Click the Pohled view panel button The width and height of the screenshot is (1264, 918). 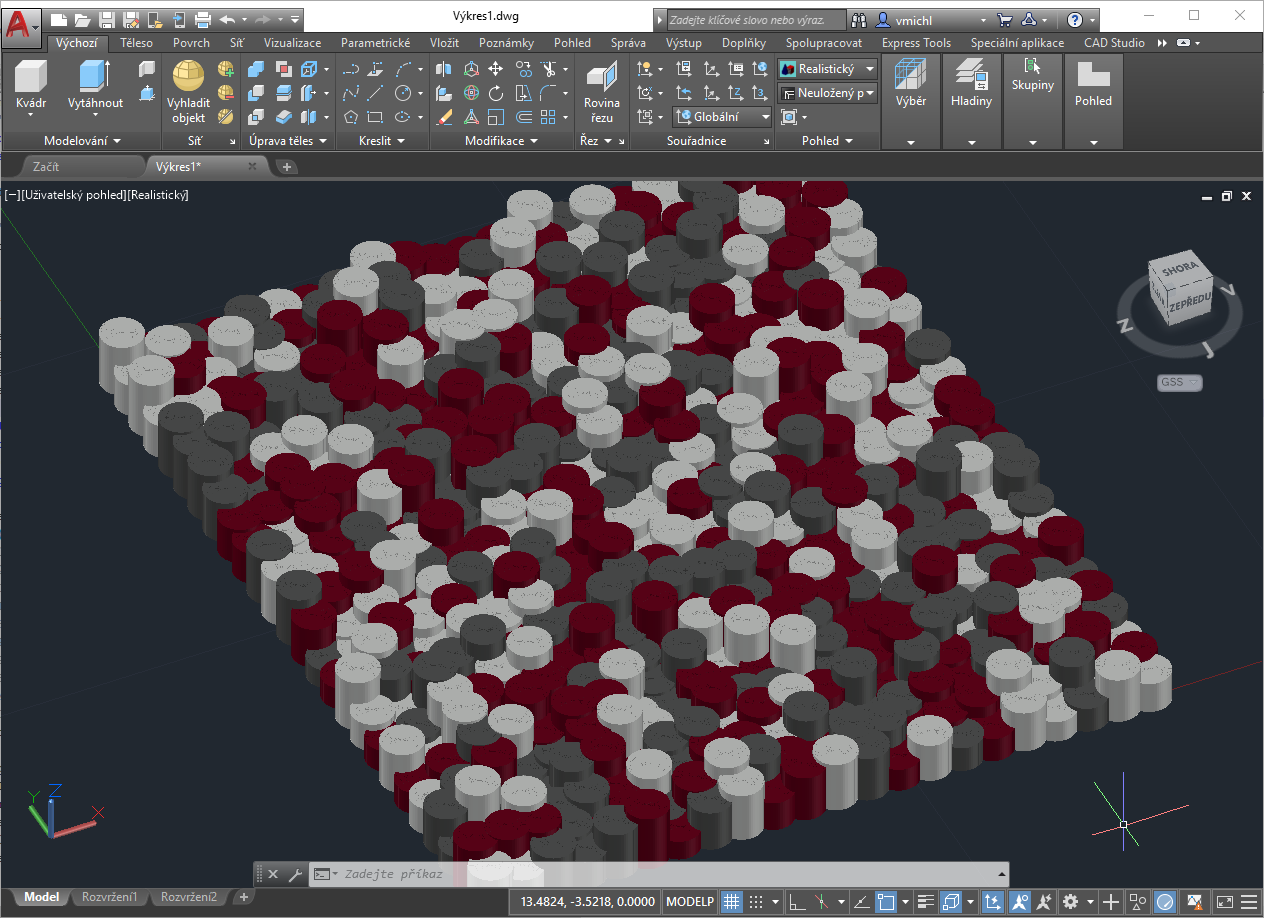1093,100
